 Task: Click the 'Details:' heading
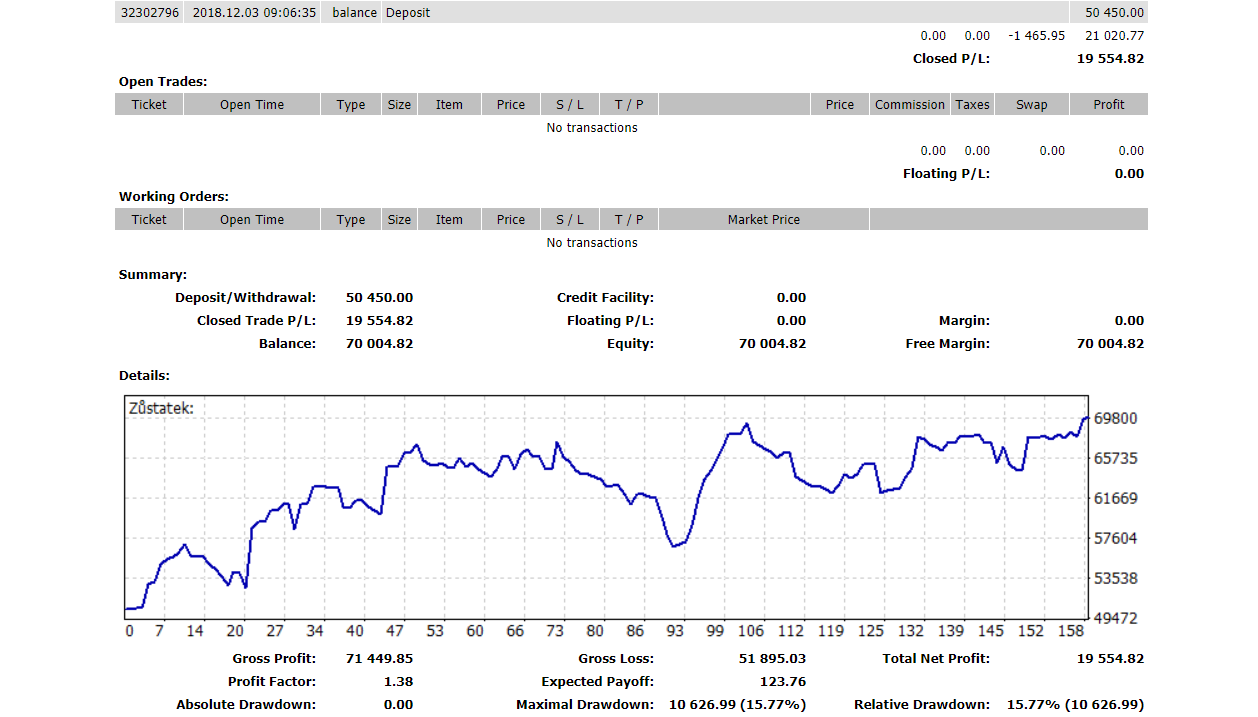click(x=144, y=375)
